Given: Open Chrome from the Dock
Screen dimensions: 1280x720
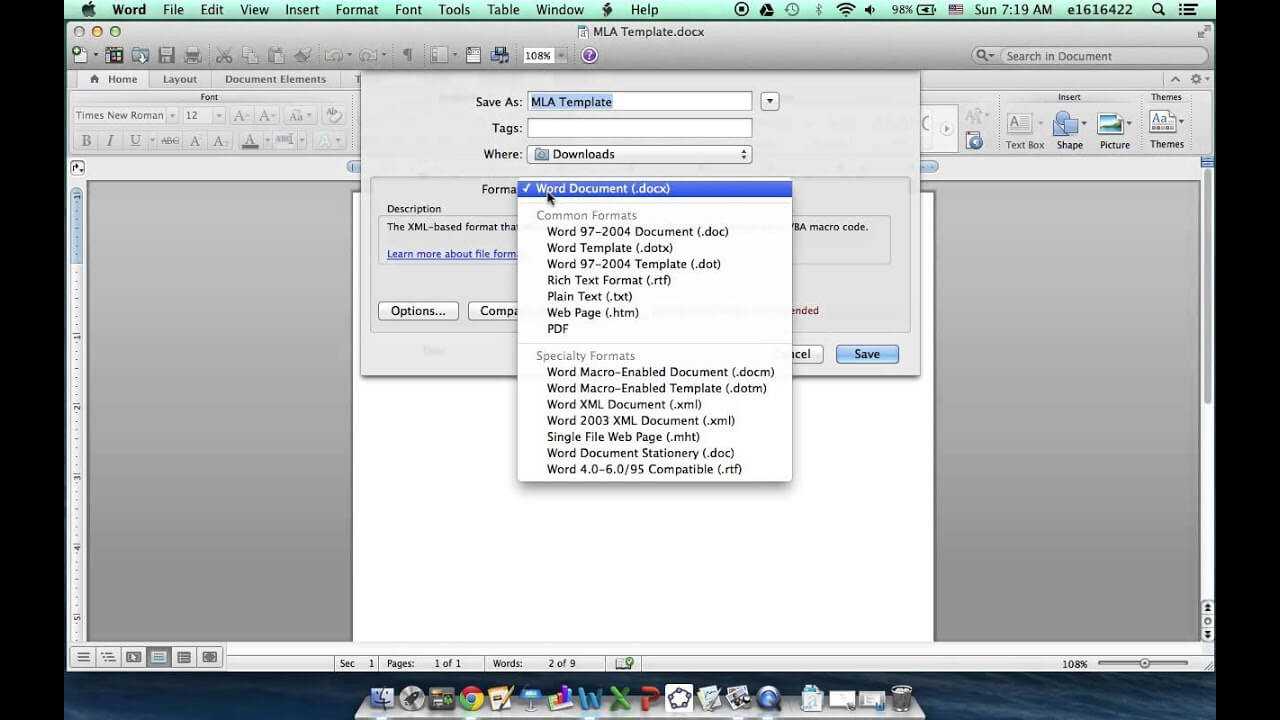Looking at the screenshot, I should pyautogui.click(x=471, y=697).
